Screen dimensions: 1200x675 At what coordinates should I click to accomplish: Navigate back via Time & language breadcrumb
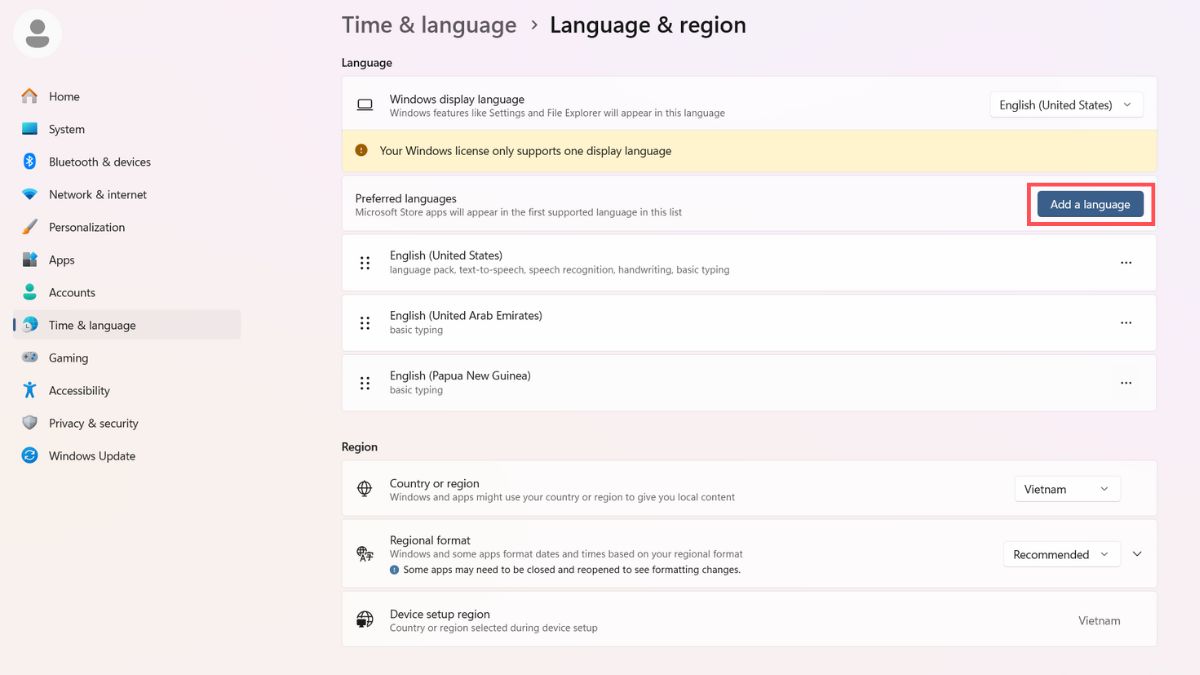pyautogui.click(x=429, y=25)
